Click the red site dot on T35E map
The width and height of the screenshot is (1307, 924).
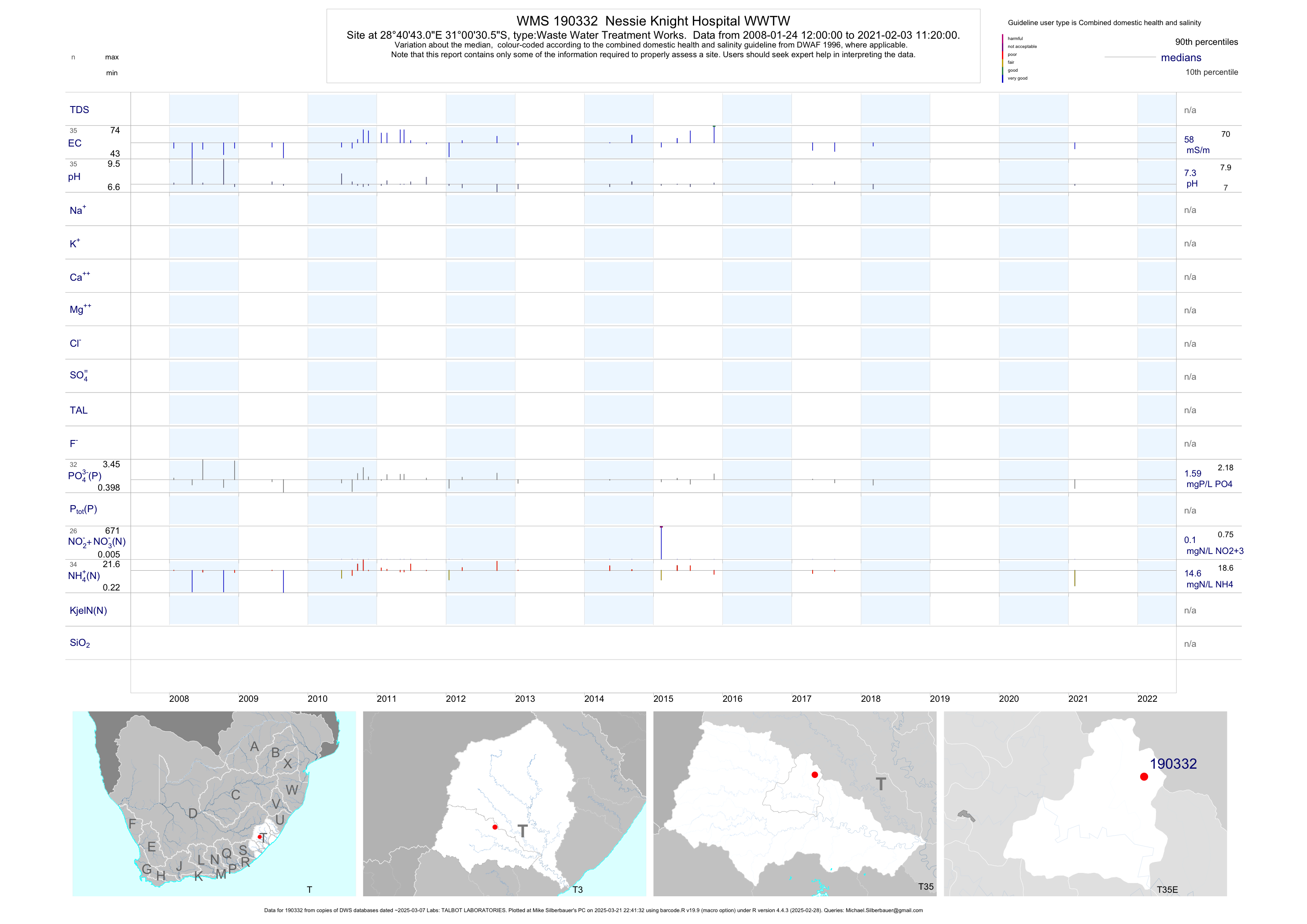[1144, 777]
